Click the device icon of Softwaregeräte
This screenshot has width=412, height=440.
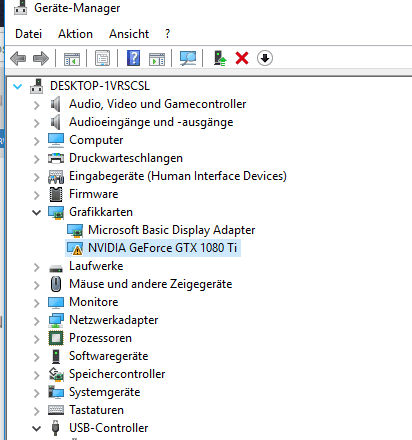[x=56, y=356]
